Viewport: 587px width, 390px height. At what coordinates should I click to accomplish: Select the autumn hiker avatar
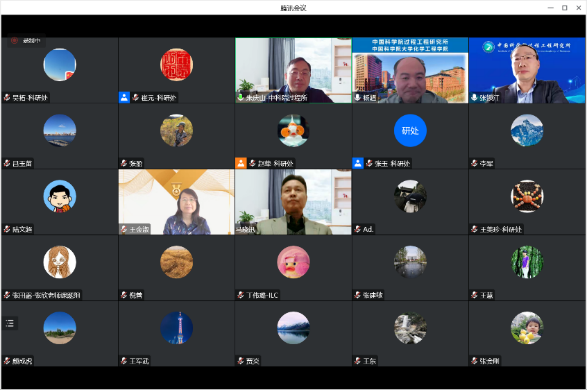[x=176, y=131]
